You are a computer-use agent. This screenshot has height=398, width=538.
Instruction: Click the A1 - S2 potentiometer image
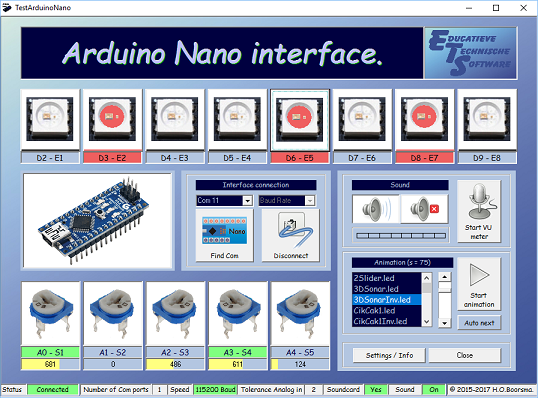pos(113,313)
